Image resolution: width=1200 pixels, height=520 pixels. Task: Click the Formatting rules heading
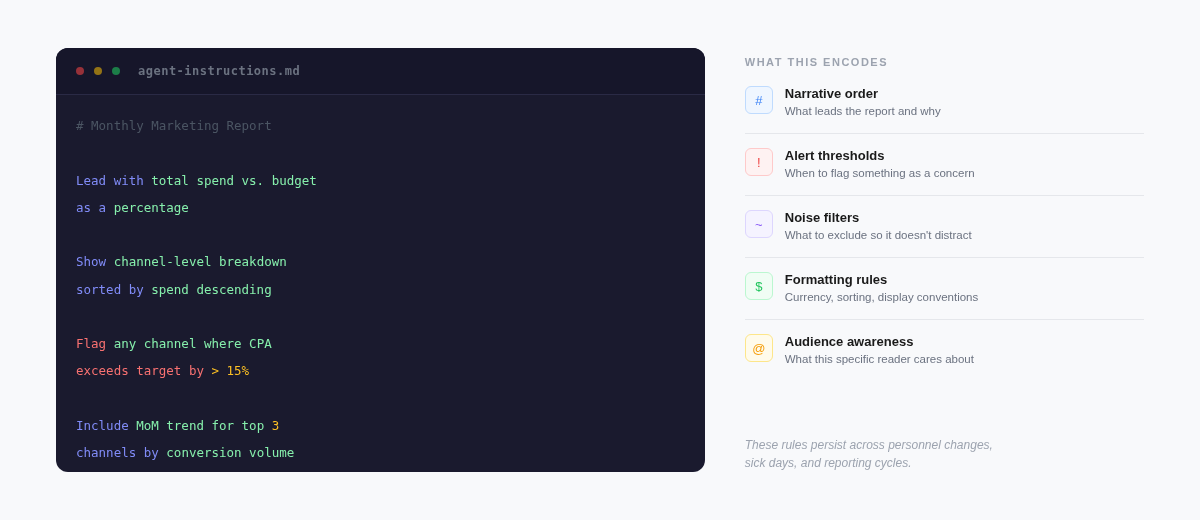click(x=836, y=280)
